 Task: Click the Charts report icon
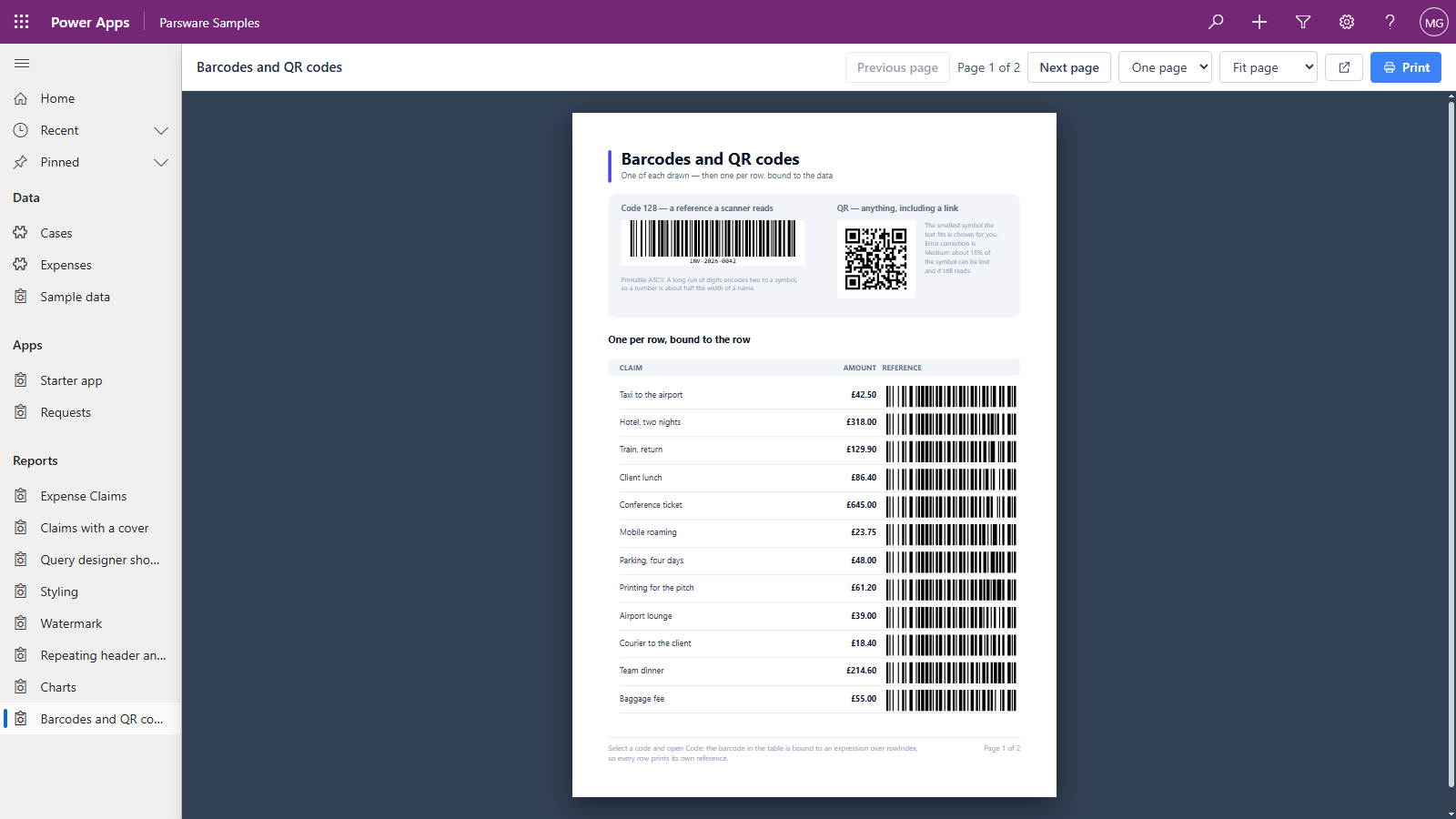pos(21,687)
